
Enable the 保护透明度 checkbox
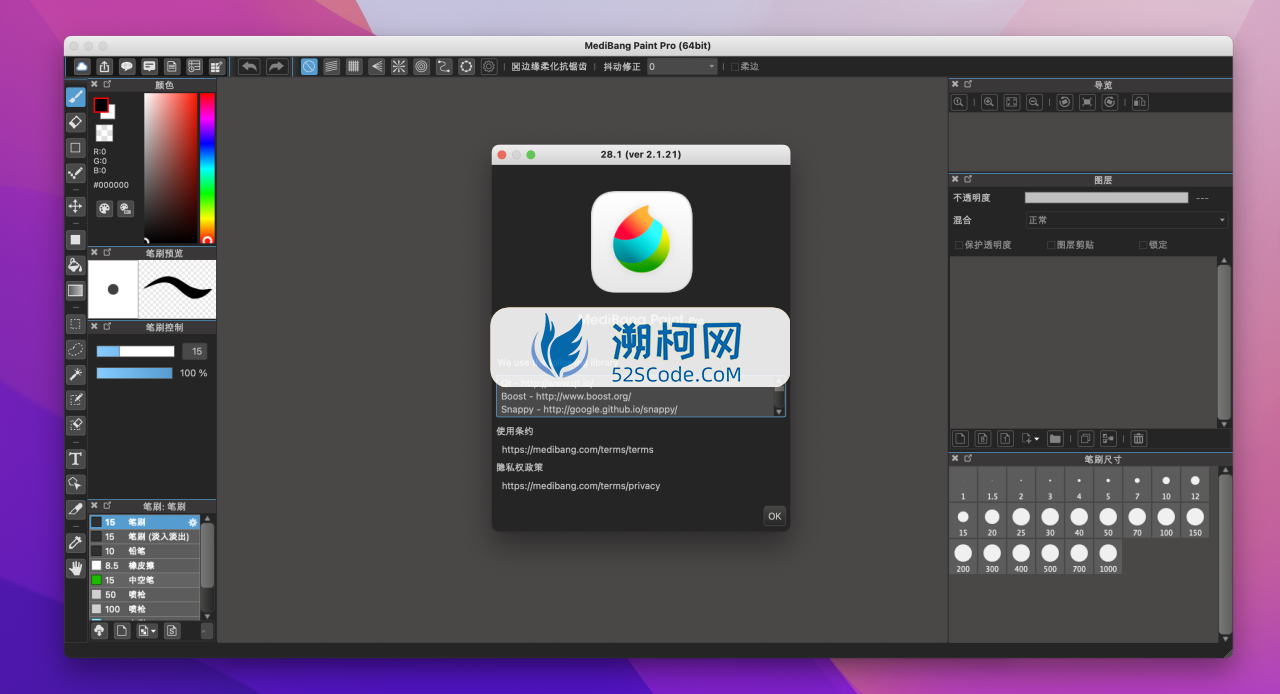pyautogui.click(x=983, y=245)
